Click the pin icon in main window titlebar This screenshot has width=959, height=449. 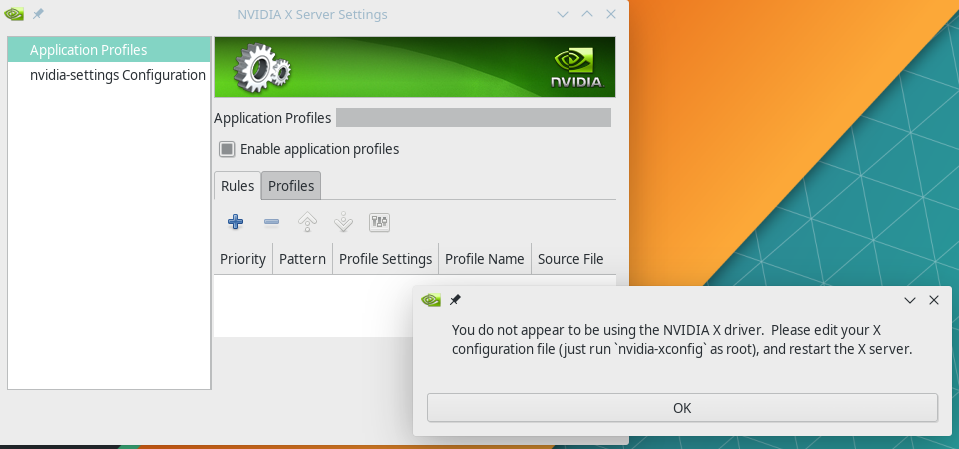[x=38, y=15]
